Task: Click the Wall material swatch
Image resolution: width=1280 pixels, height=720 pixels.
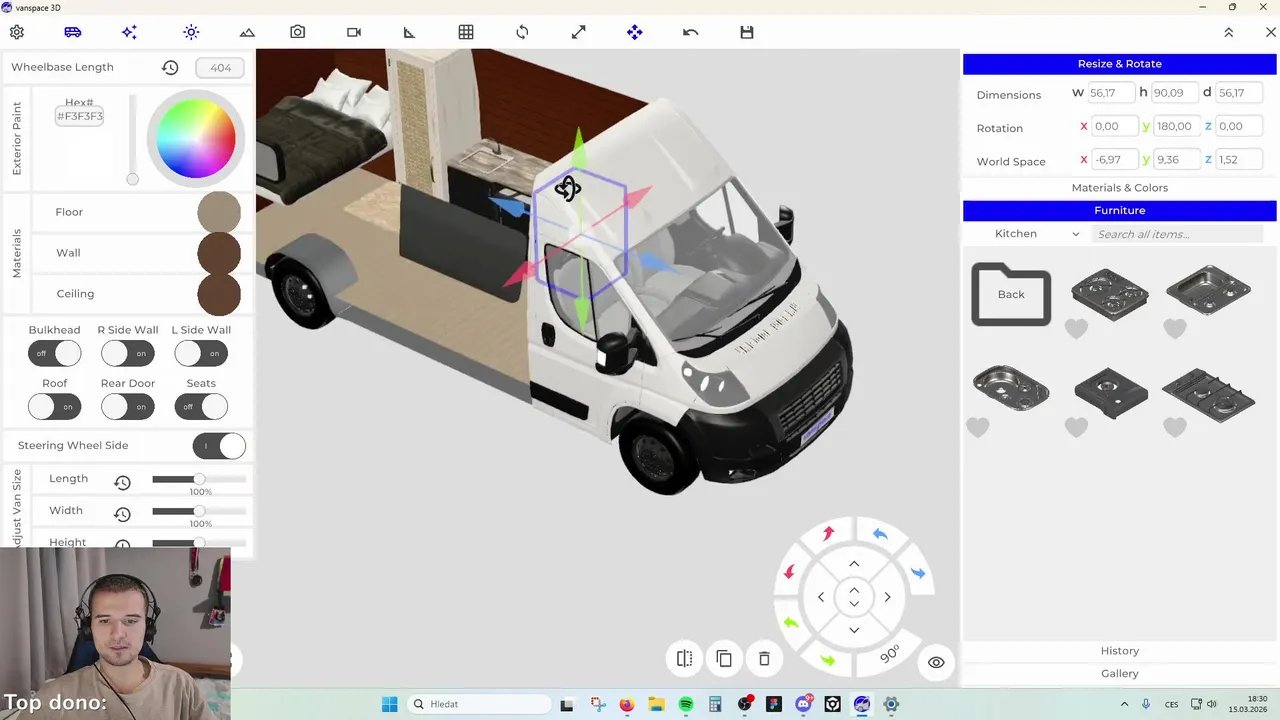Action: tap(219, 253)
